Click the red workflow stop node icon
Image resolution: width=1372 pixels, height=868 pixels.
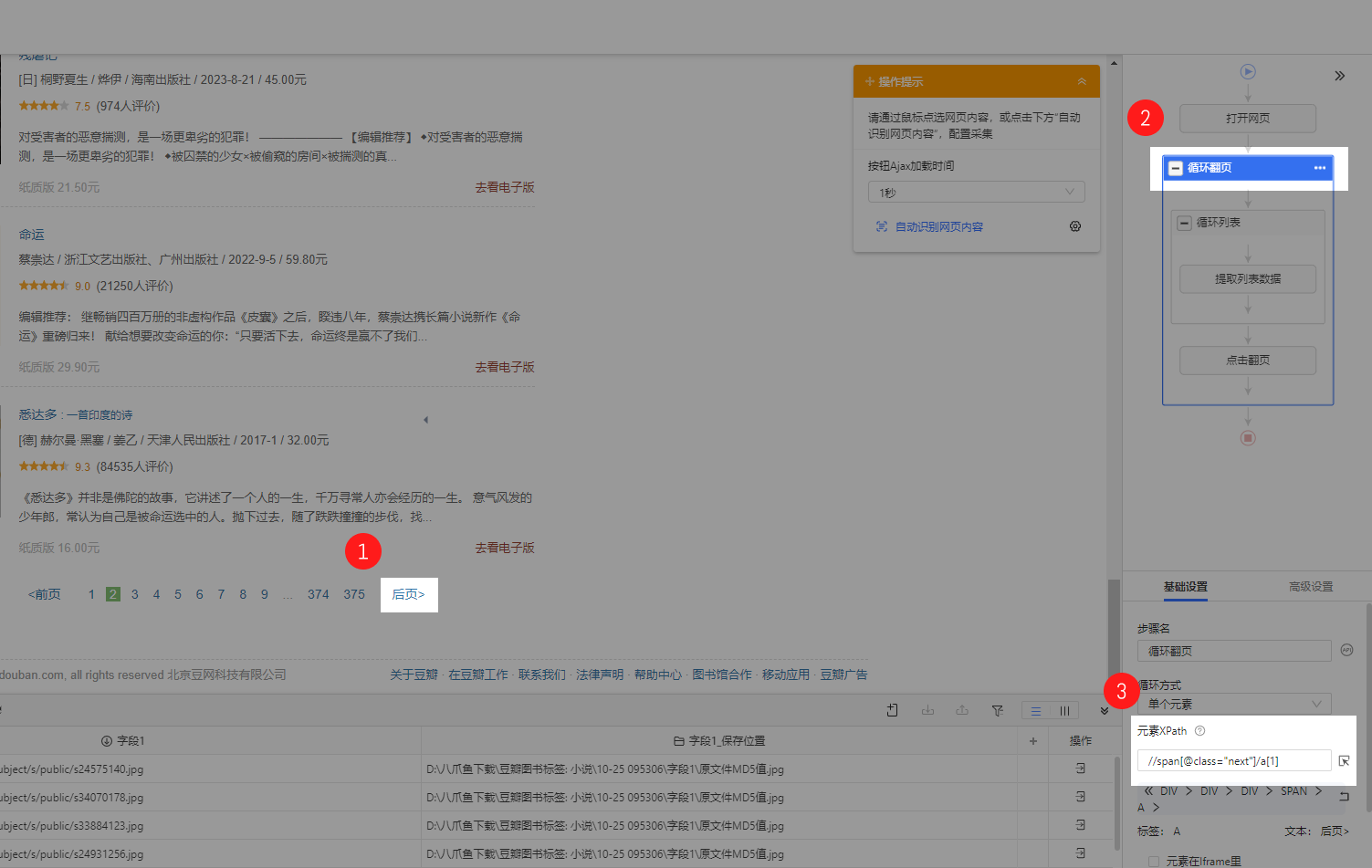[x=1248, y=438]
